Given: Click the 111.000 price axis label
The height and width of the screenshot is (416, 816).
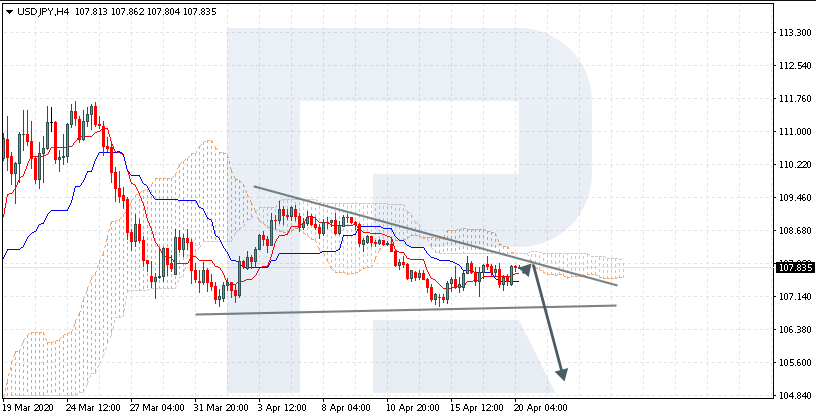Looking at the screenshot, I should (793, 132).
